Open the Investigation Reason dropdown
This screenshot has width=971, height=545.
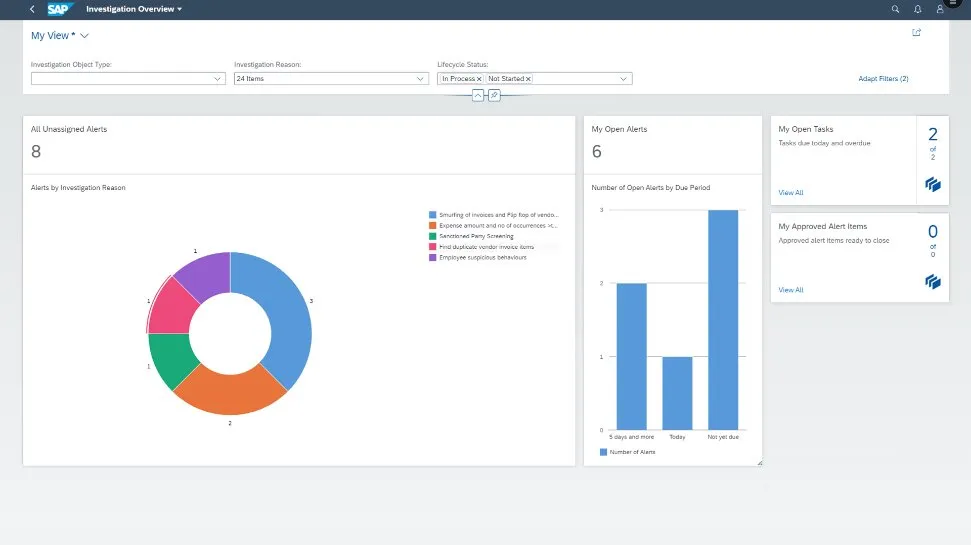(x=421, y=78)
